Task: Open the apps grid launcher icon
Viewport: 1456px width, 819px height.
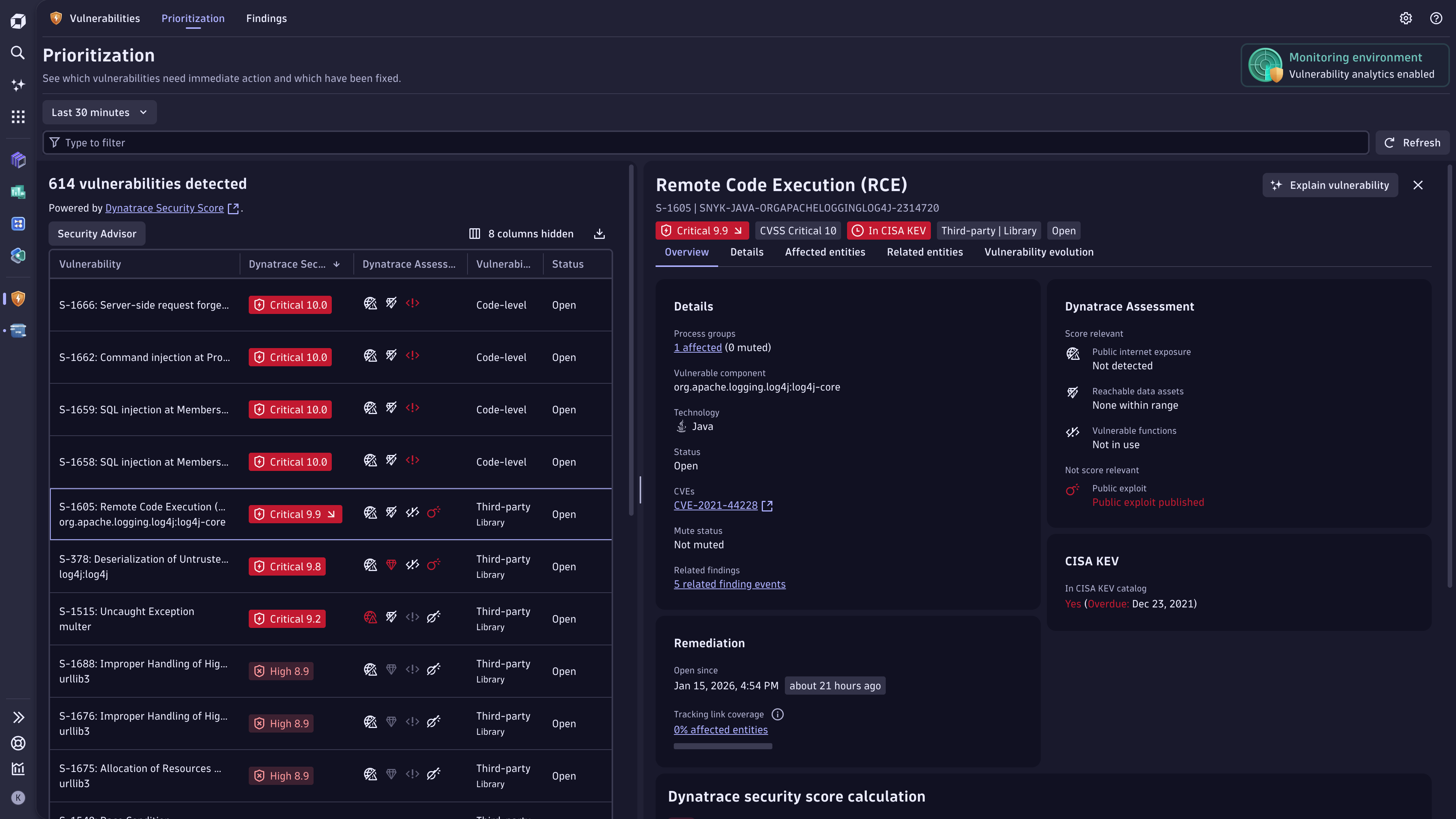Action: (x=18, y=116)
